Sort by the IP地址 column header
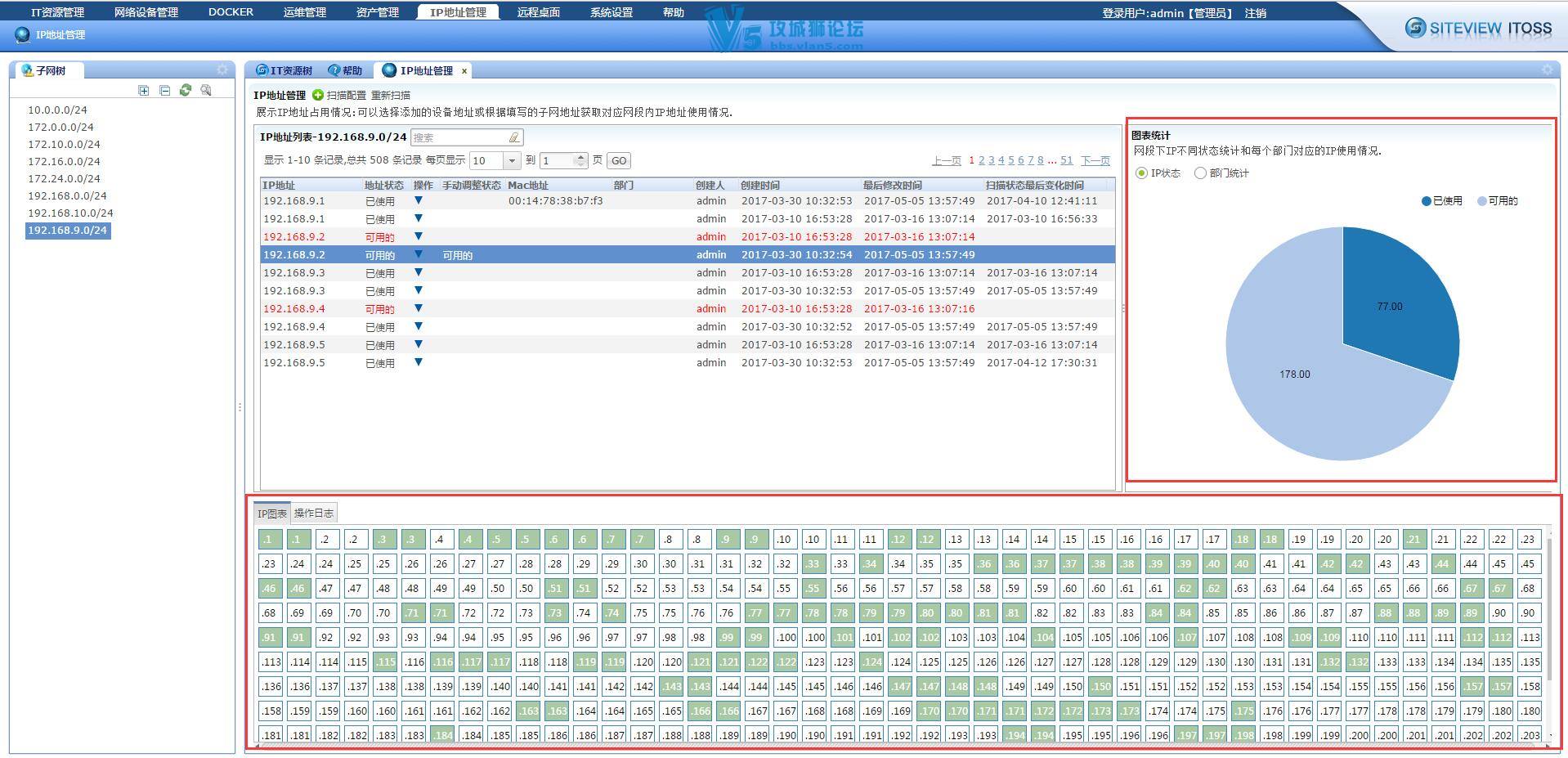The width and height of the screenshot is (1568, 758). [x=279, y=186]
